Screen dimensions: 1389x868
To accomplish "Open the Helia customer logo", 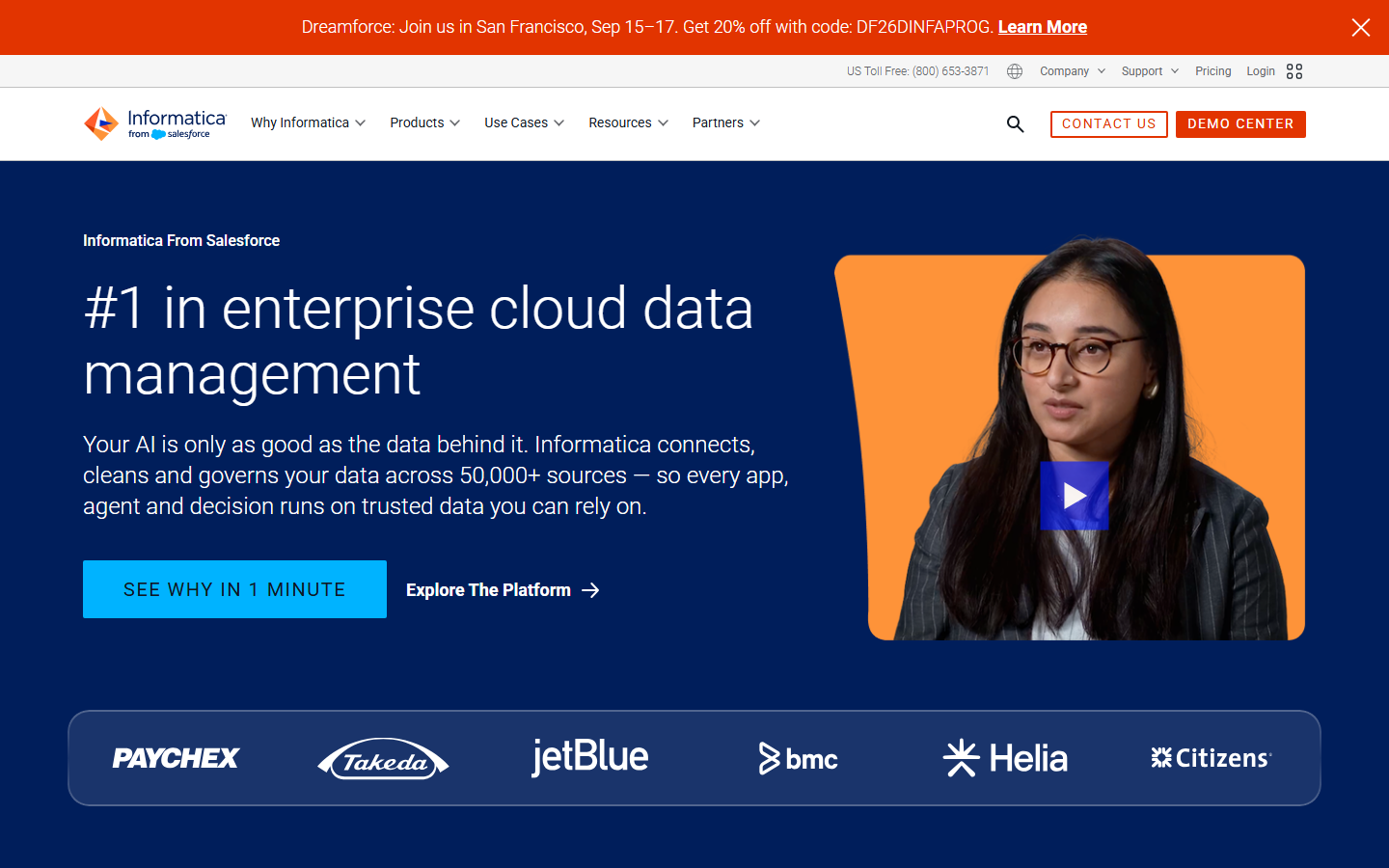I will pyautogui.click(x=1005, y=758).
